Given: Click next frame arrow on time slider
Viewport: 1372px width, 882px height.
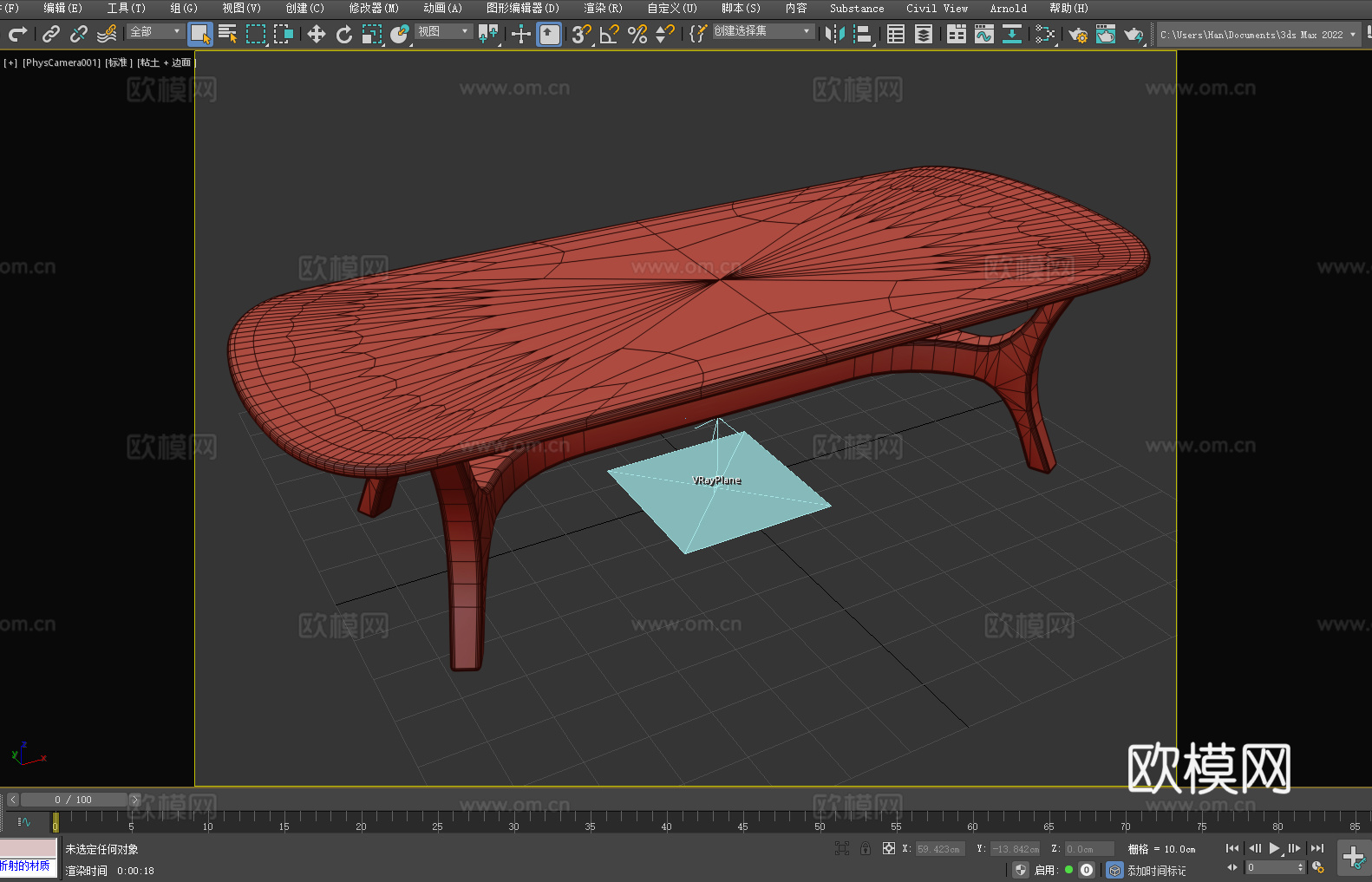Looking at the screenshot, I should click(134, 800).
